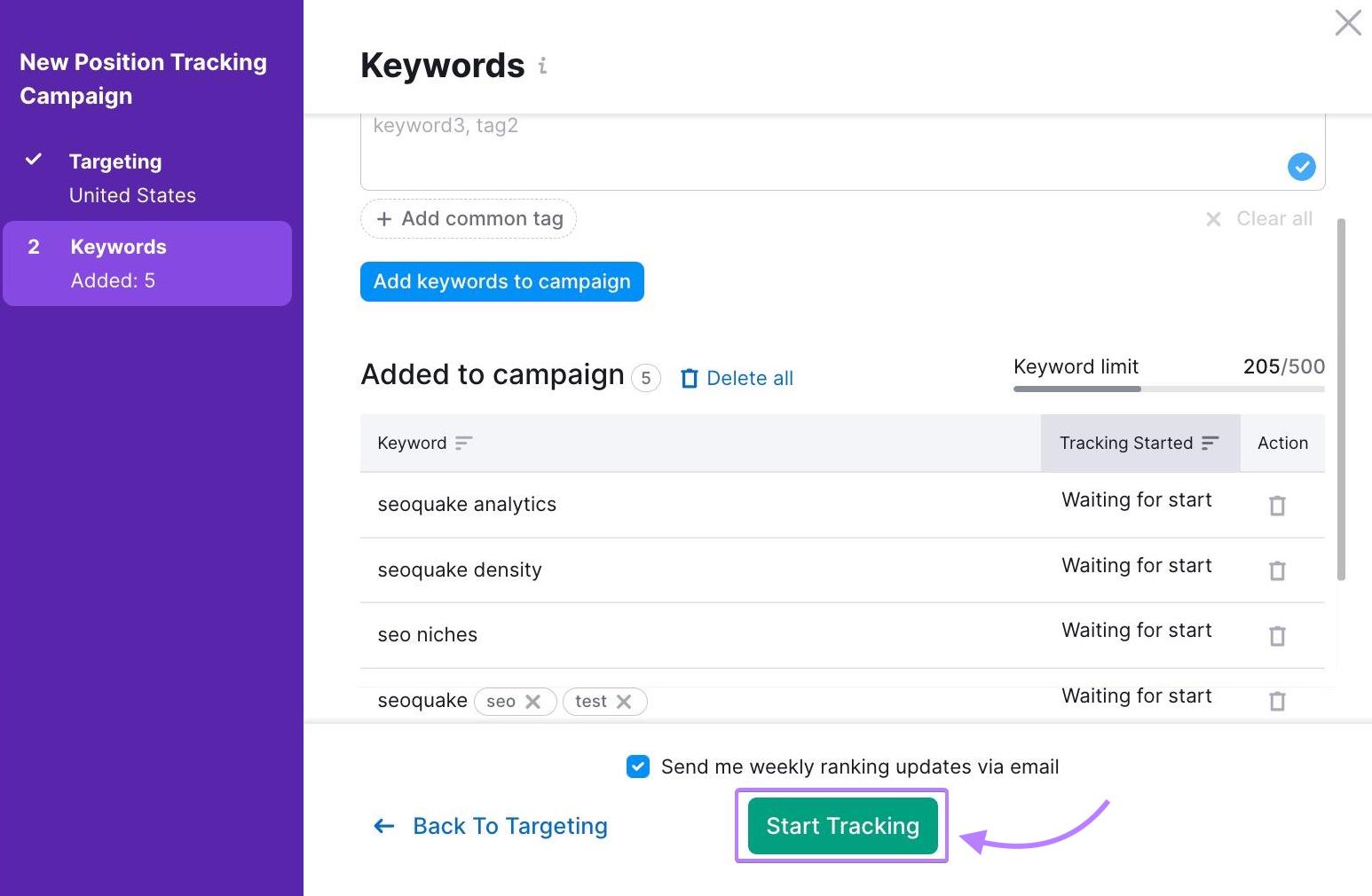This screenshot has height=896, width=1372.
Task: Click the info icon next to Keywords
Action: (x=542, y=66)
